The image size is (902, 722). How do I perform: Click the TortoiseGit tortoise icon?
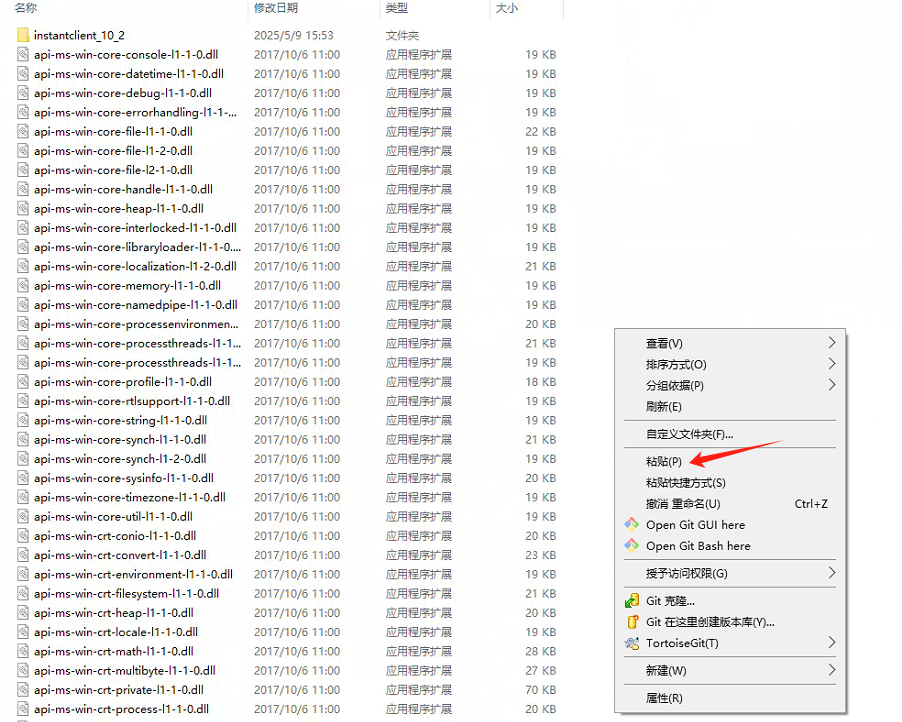632,643
